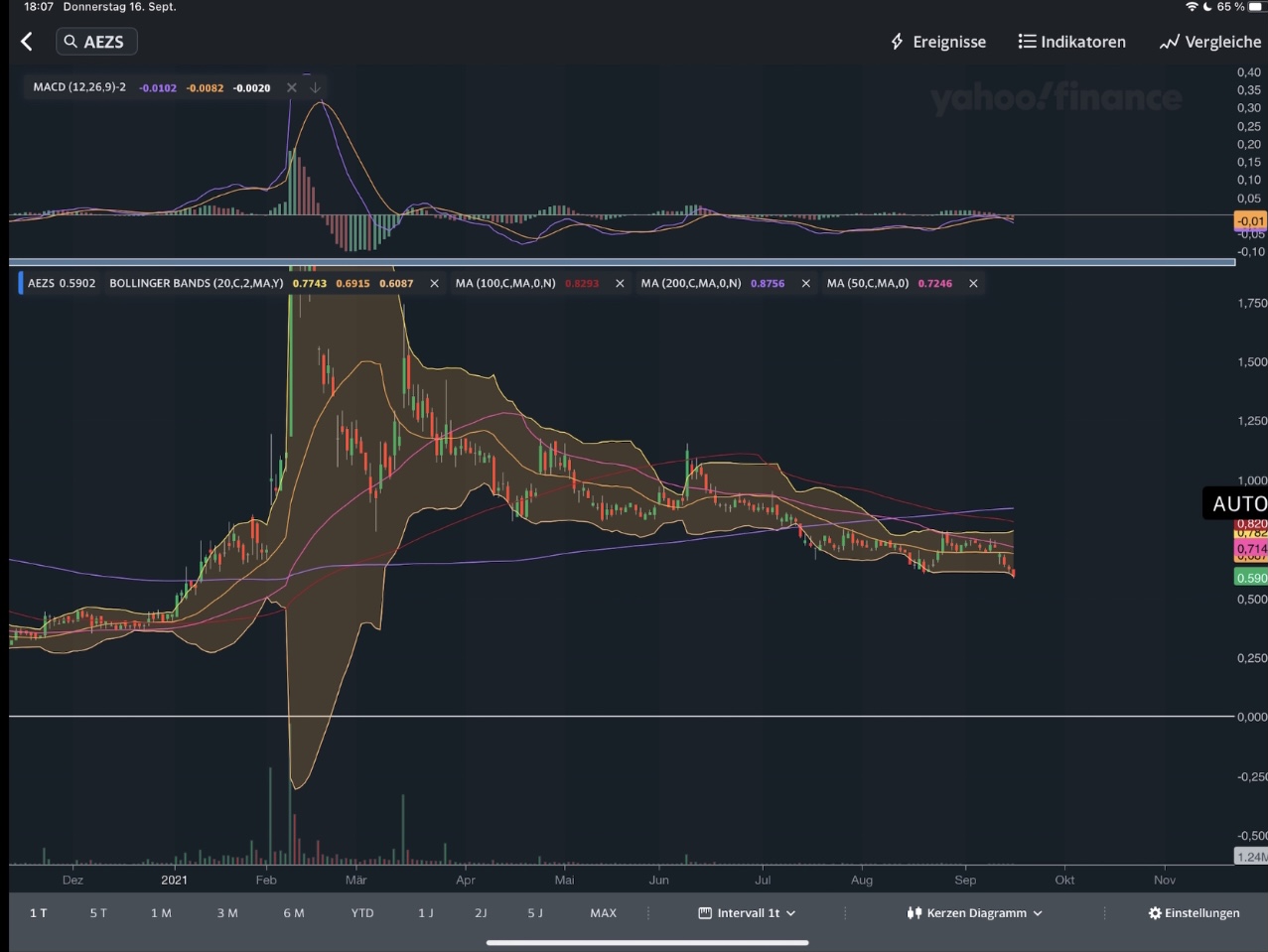Expand the Kerzen Diagramm chart type dropdown
The image size is (1268, 952).
(x=974, y=913)
